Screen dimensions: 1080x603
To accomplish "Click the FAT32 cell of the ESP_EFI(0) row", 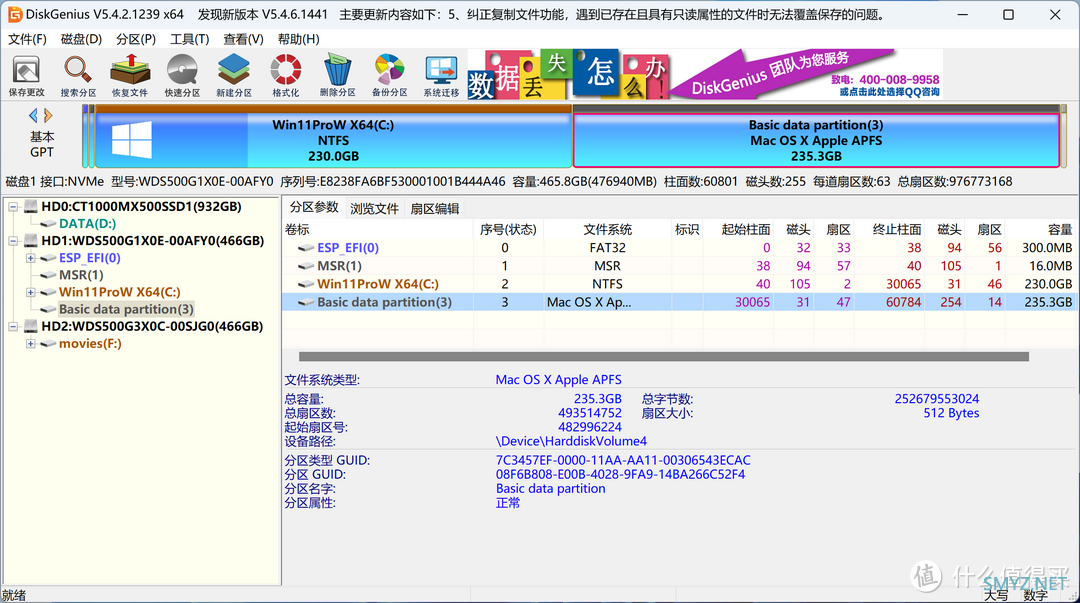I will point(608,247).
